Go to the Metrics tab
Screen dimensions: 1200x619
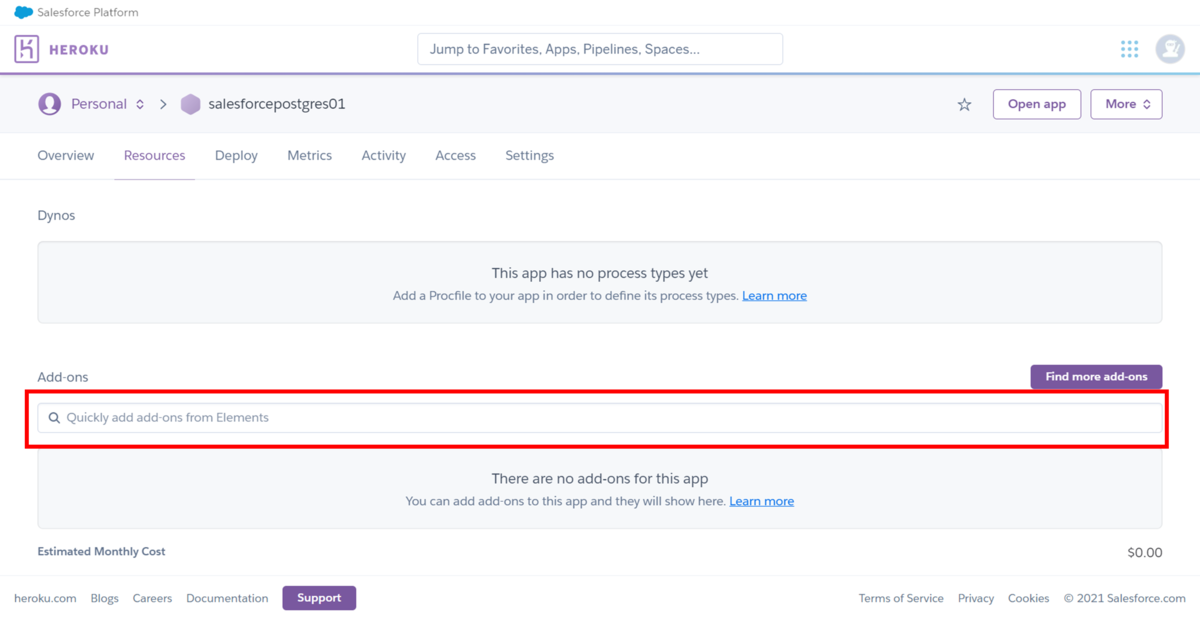(x=309, y=156)
